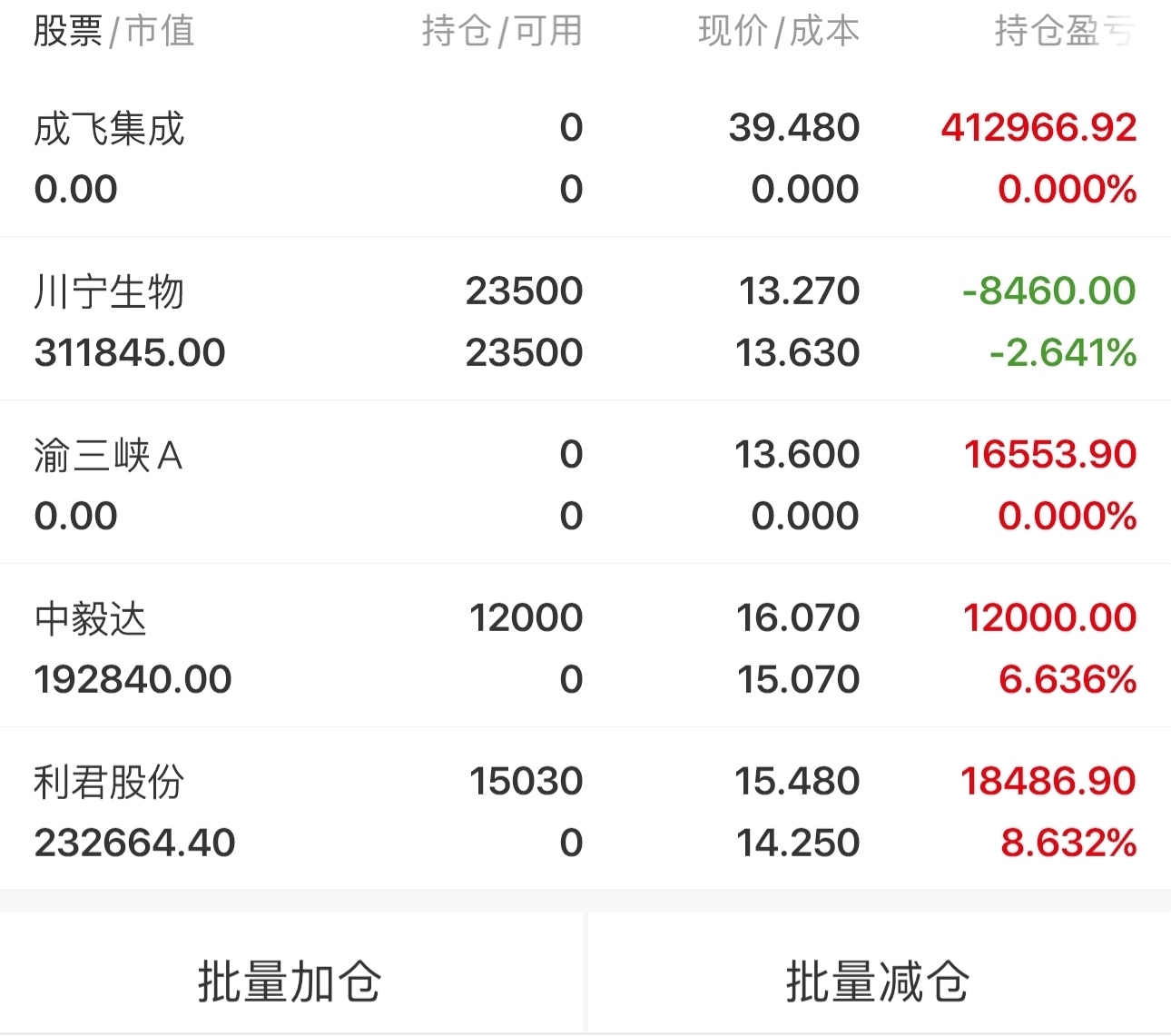Viewport: 1171px width, 1036px height.
Task: Click the 39.480 current price
Action: point(793,128)
